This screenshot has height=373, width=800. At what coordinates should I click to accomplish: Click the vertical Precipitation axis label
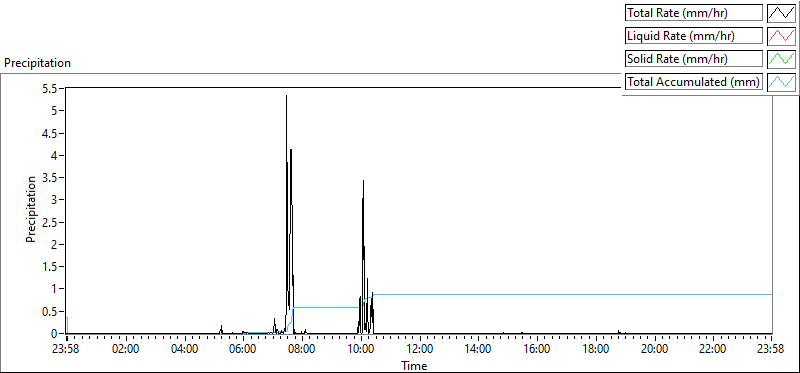coord(31,209)
